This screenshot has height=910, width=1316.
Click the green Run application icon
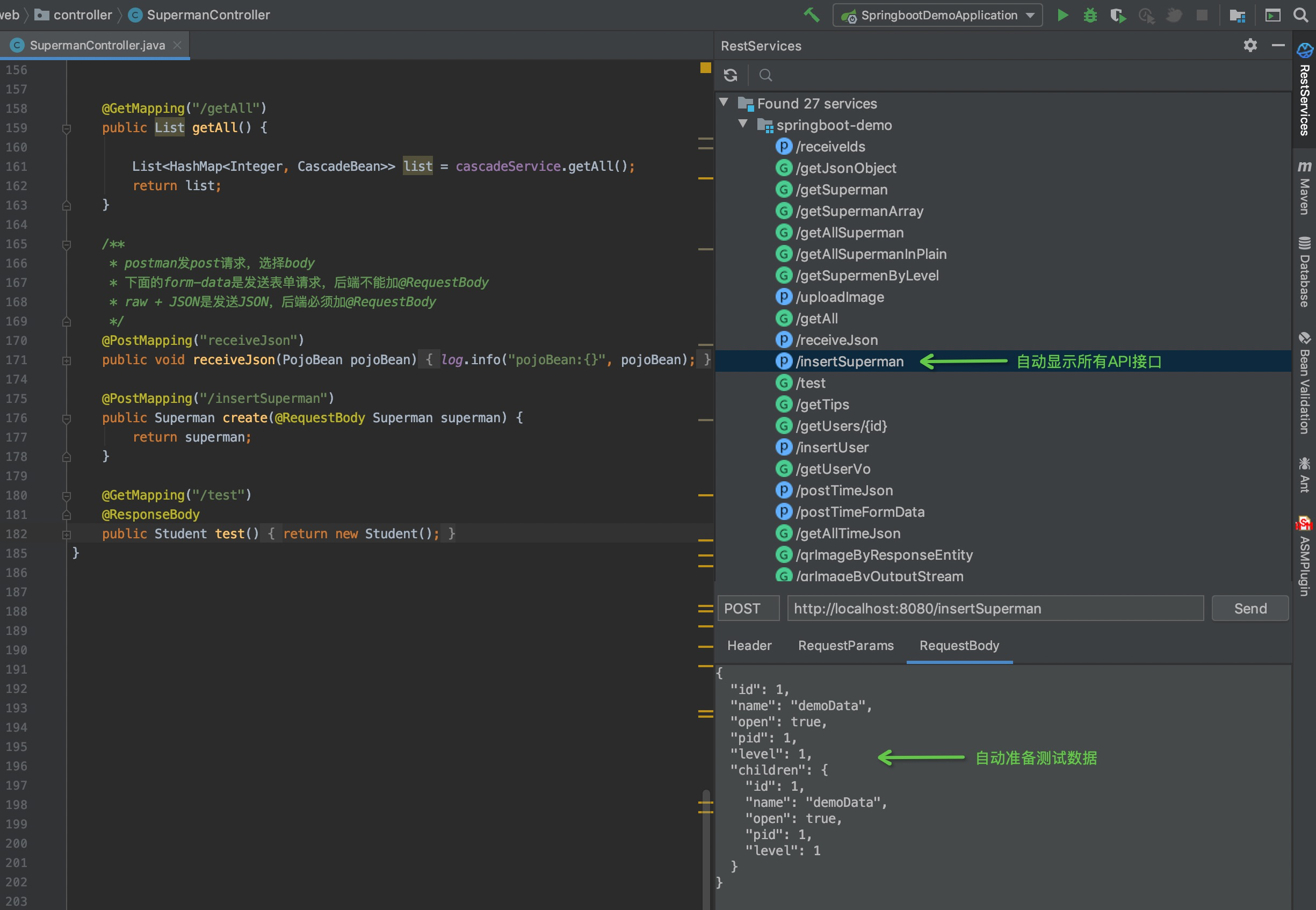click(x=1062, y=16)
